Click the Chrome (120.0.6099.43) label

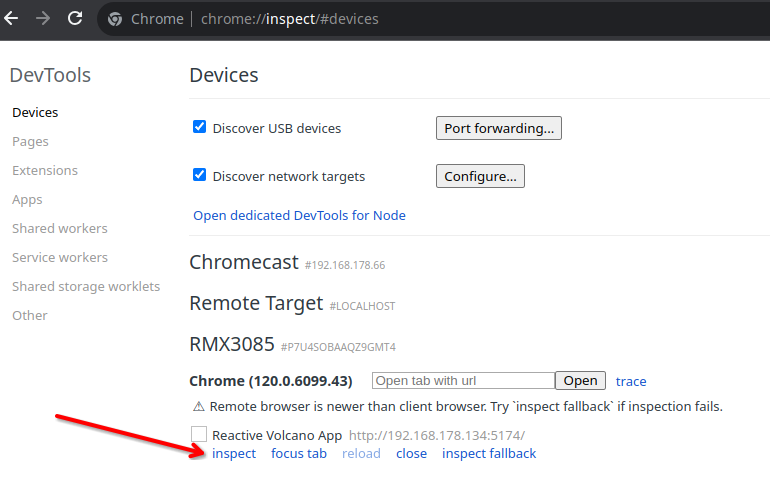[x=271, y=381]
